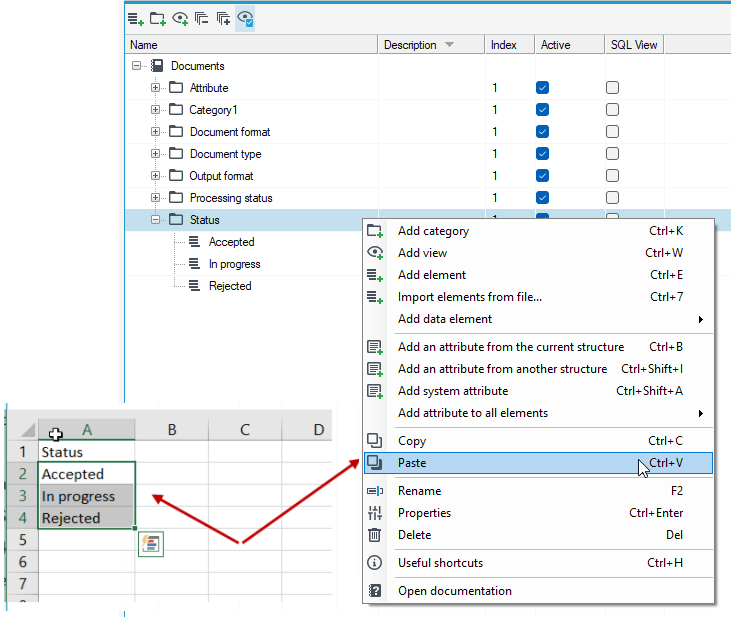Screen dimensions: 731x617
Task: Click the Description column sort arrow
Action: pos(449,45)
